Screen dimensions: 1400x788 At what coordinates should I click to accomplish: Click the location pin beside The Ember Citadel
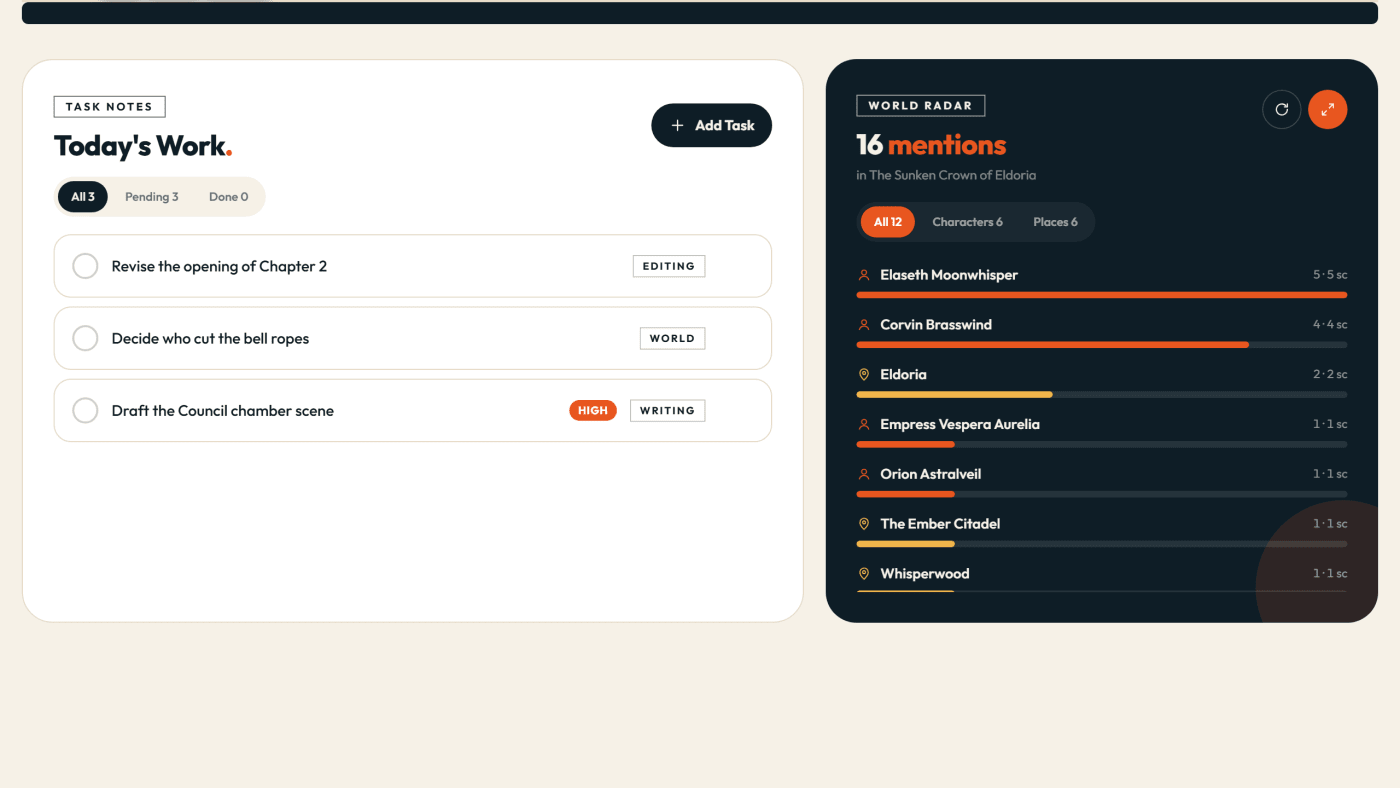pyautogui.click(x=864, y=524)
